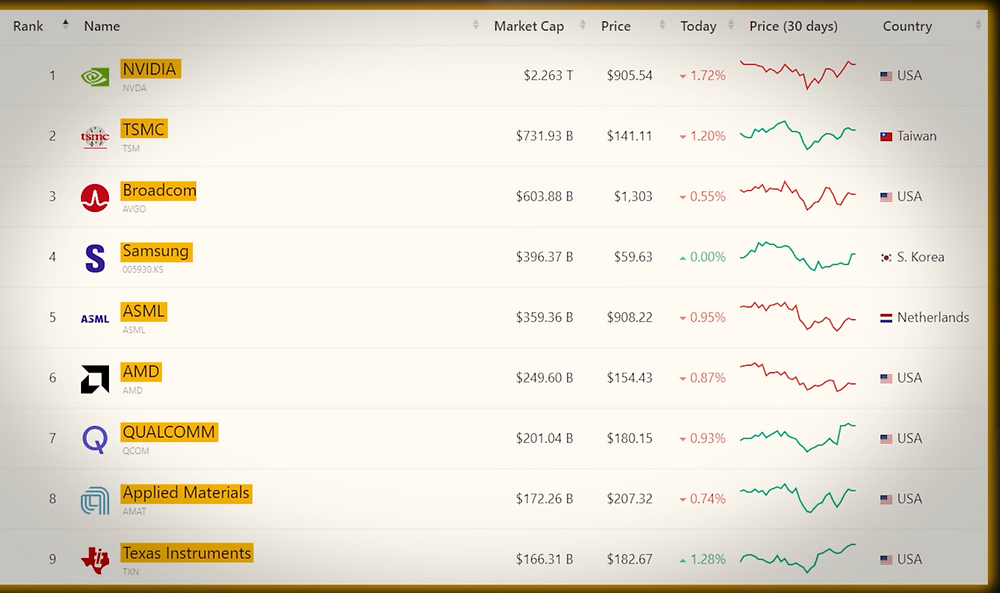This screenshot has height=593, width=1000.
Task: Sort by Country column header
Action: [907, 26]
